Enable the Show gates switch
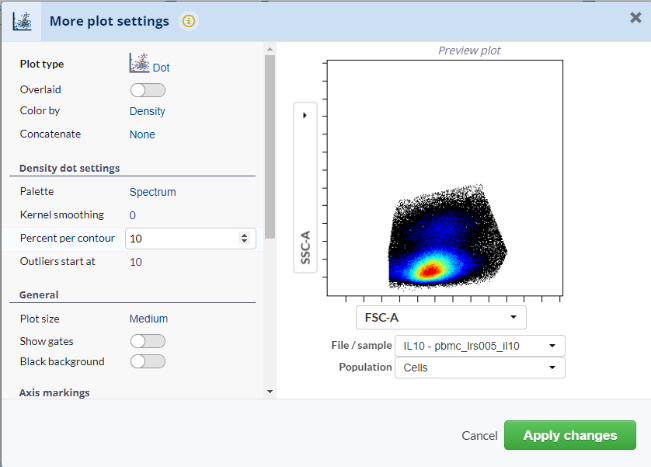This screenshot has height=467, width=651. (147, 341)
